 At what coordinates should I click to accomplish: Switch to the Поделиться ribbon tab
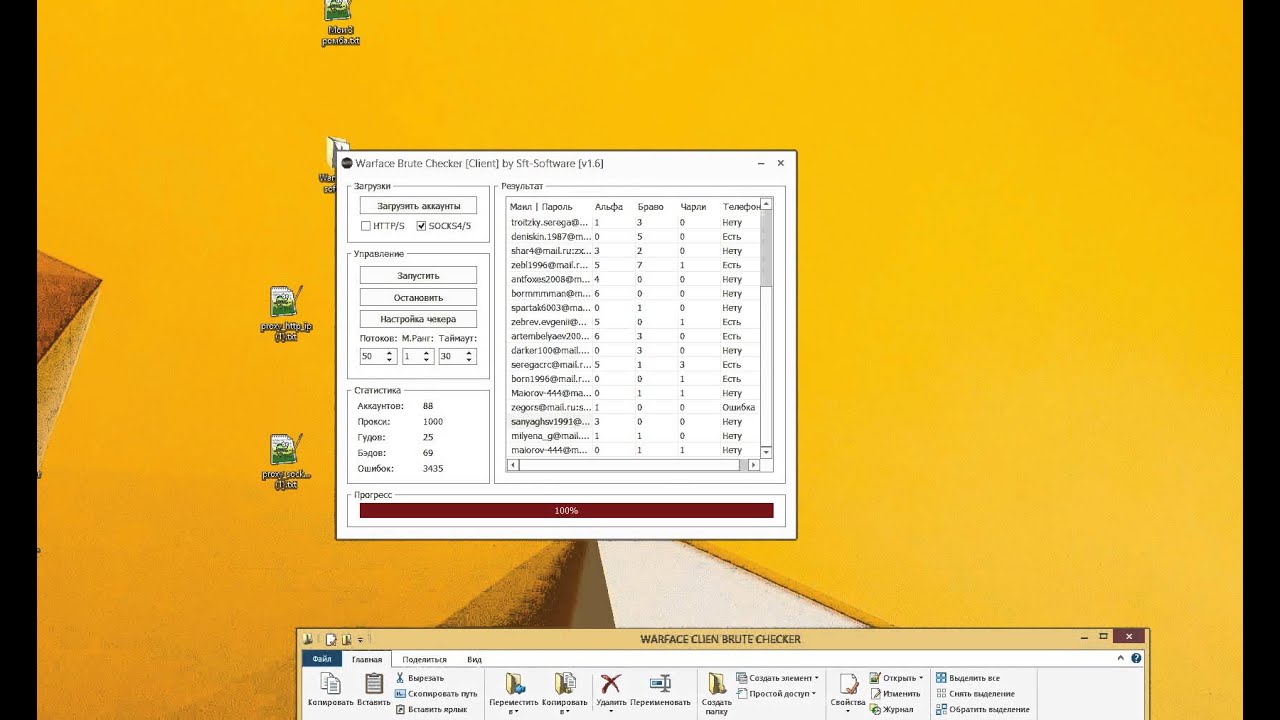click(x=425, y=660)
